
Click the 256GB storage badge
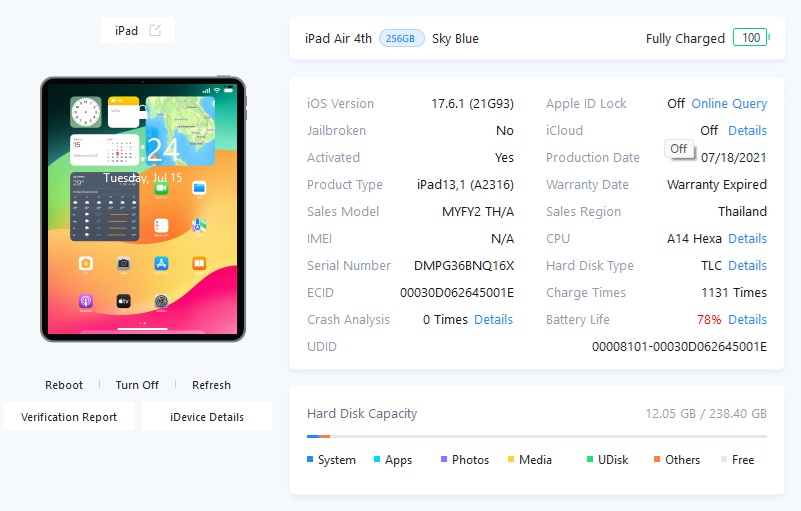(401, 38)
